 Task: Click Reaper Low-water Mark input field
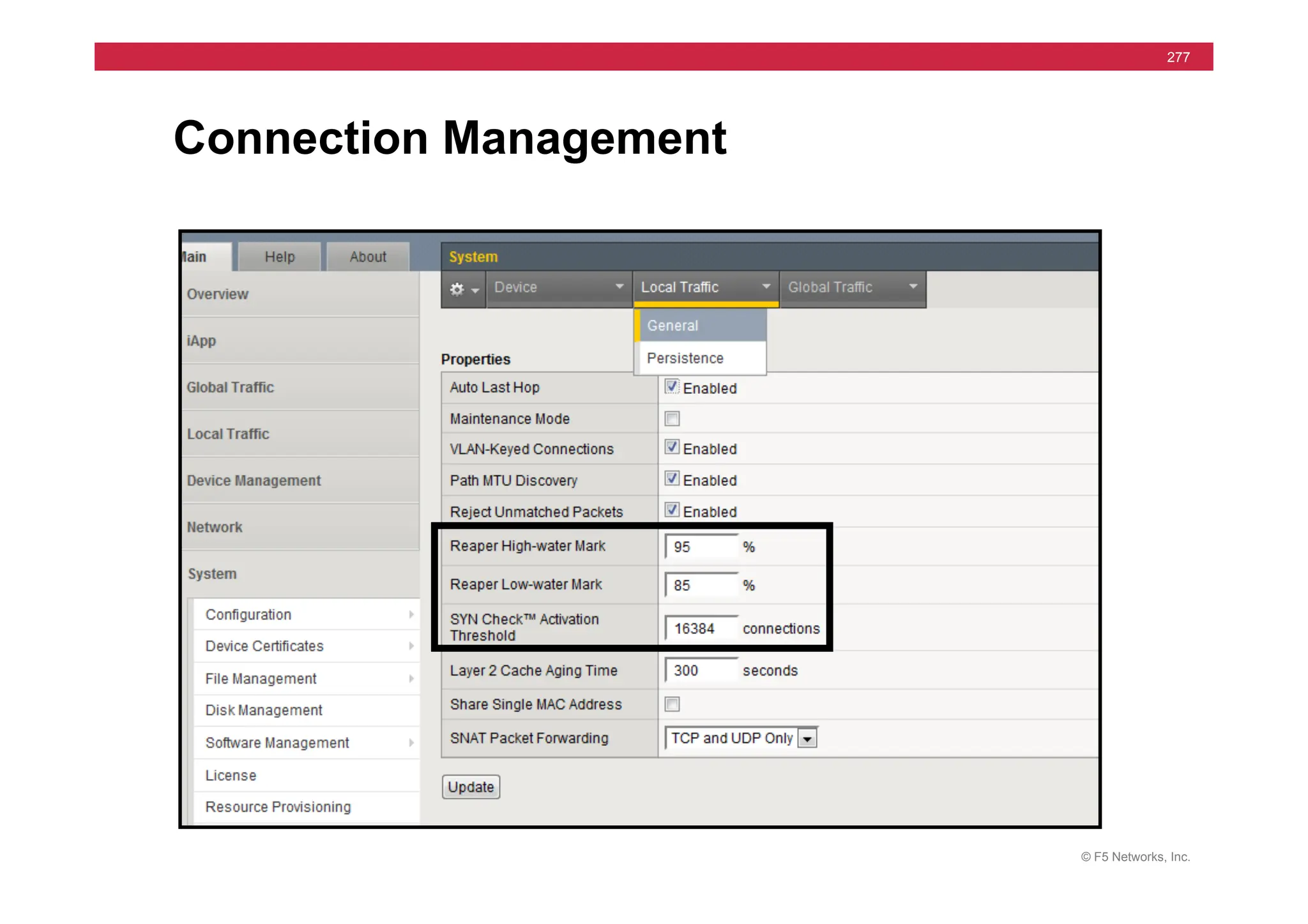(x=701, y=586)
